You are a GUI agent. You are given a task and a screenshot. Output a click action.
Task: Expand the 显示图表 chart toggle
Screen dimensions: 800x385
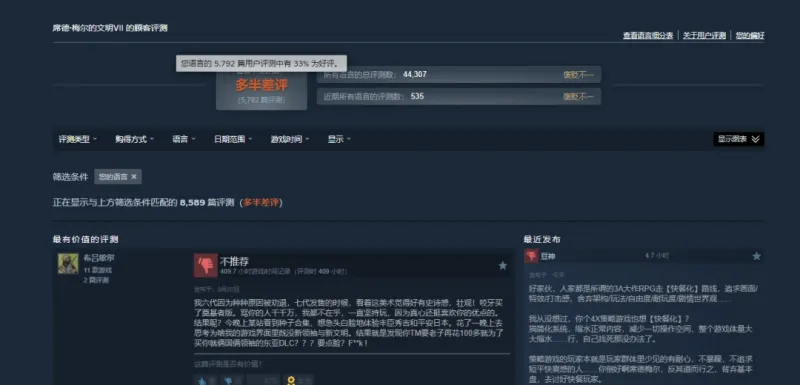pyautogui.click(x=738, y=139)
